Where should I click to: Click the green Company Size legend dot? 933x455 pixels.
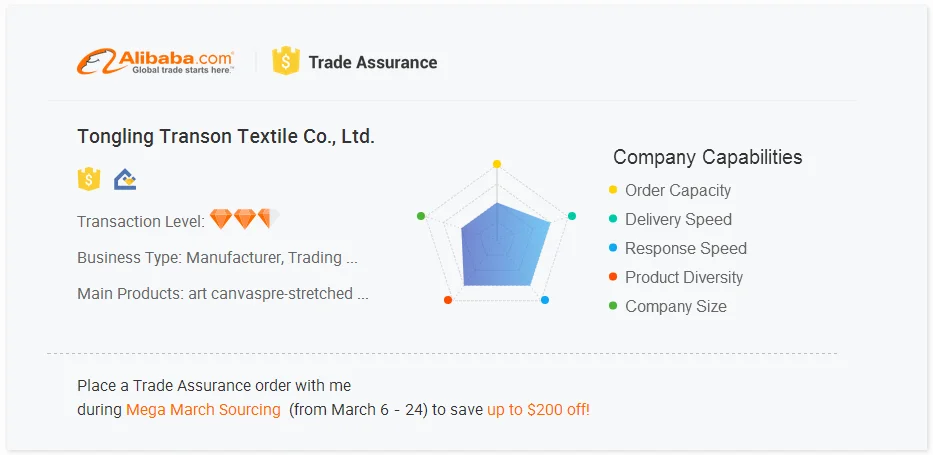click(x=613, y=306)
